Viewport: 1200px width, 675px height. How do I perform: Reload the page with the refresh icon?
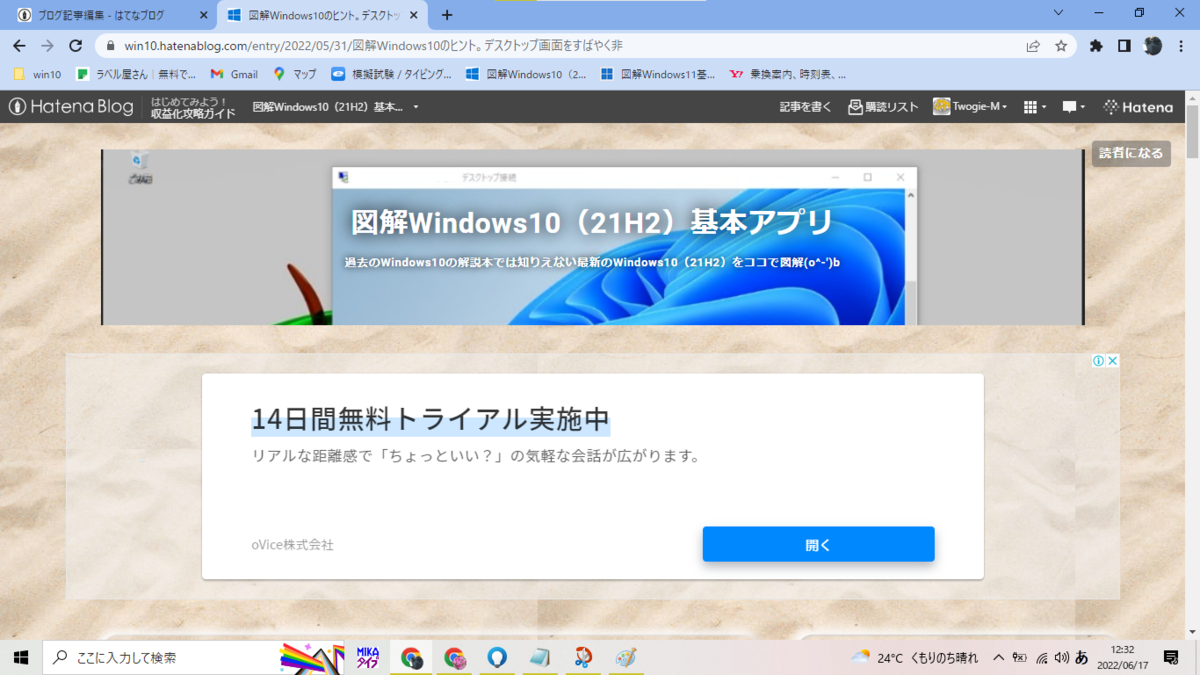click(x=75, y=46)
